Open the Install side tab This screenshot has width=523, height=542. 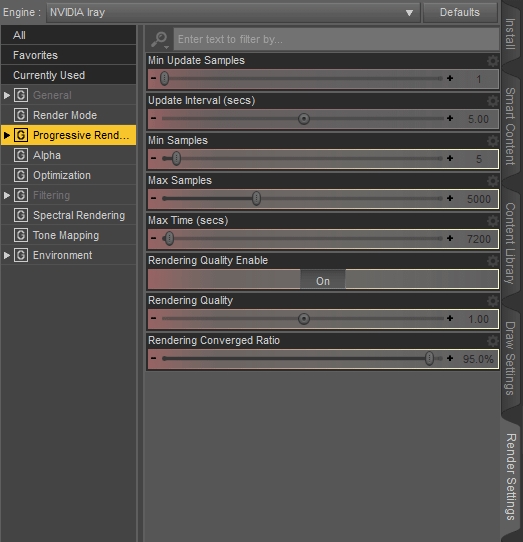pos(511,34)
